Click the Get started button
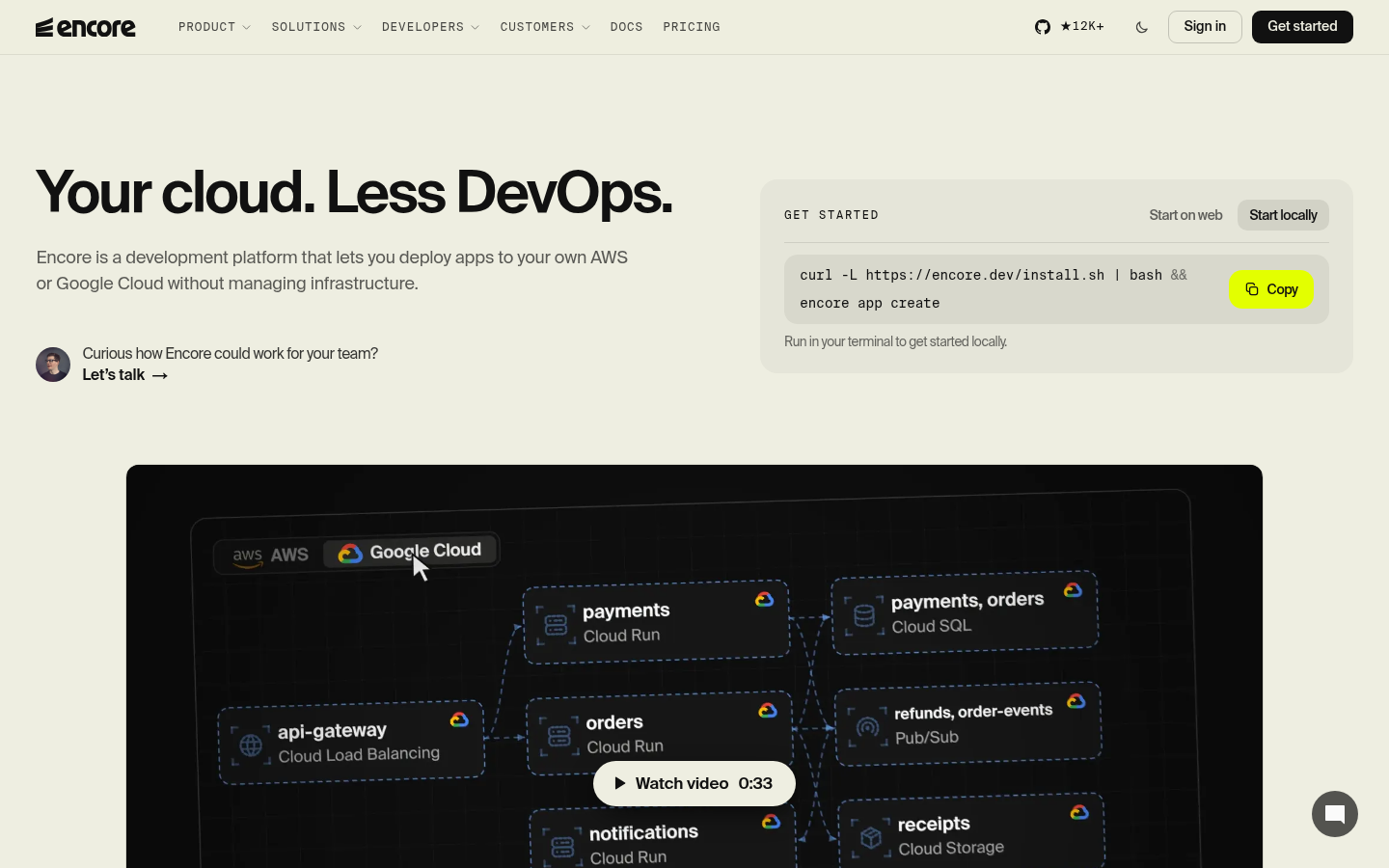Viewport: 1389px width, 868px height. pyautogui.click(x=1302, y=27)
